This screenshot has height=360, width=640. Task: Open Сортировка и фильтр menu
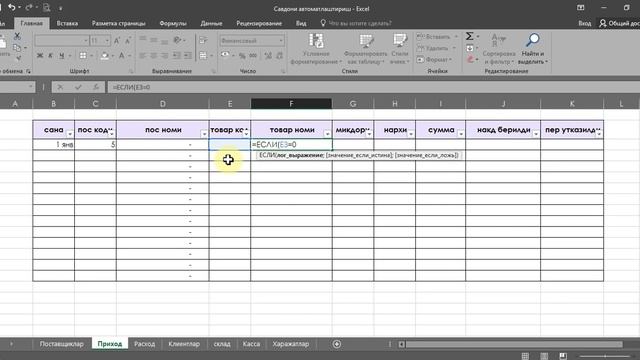click(499, 49)
